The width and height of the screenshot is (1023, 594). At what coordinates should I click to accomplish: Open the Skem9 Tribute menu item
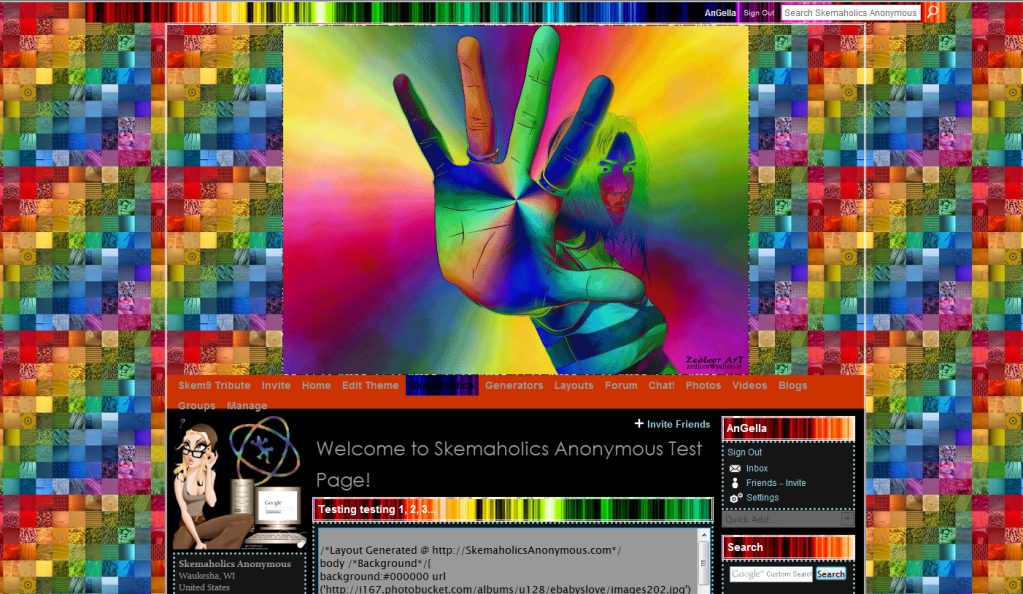click(214, 386)
